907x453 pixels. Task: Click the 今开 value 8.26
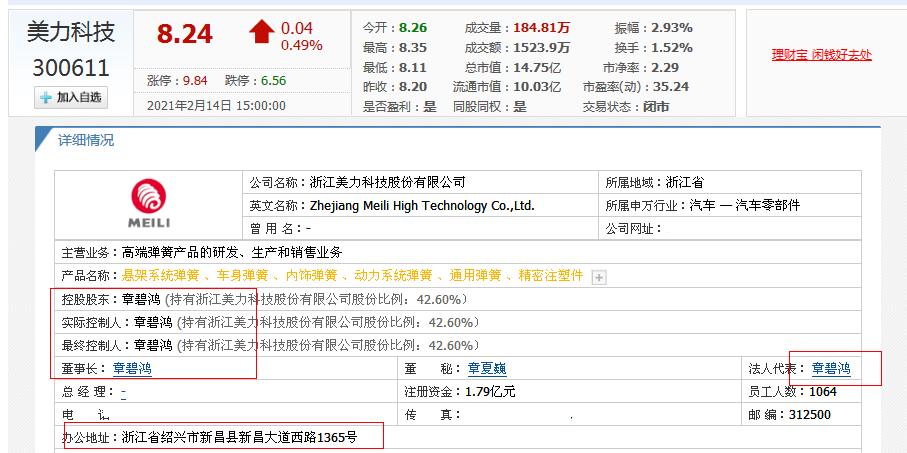pos(413,28)
